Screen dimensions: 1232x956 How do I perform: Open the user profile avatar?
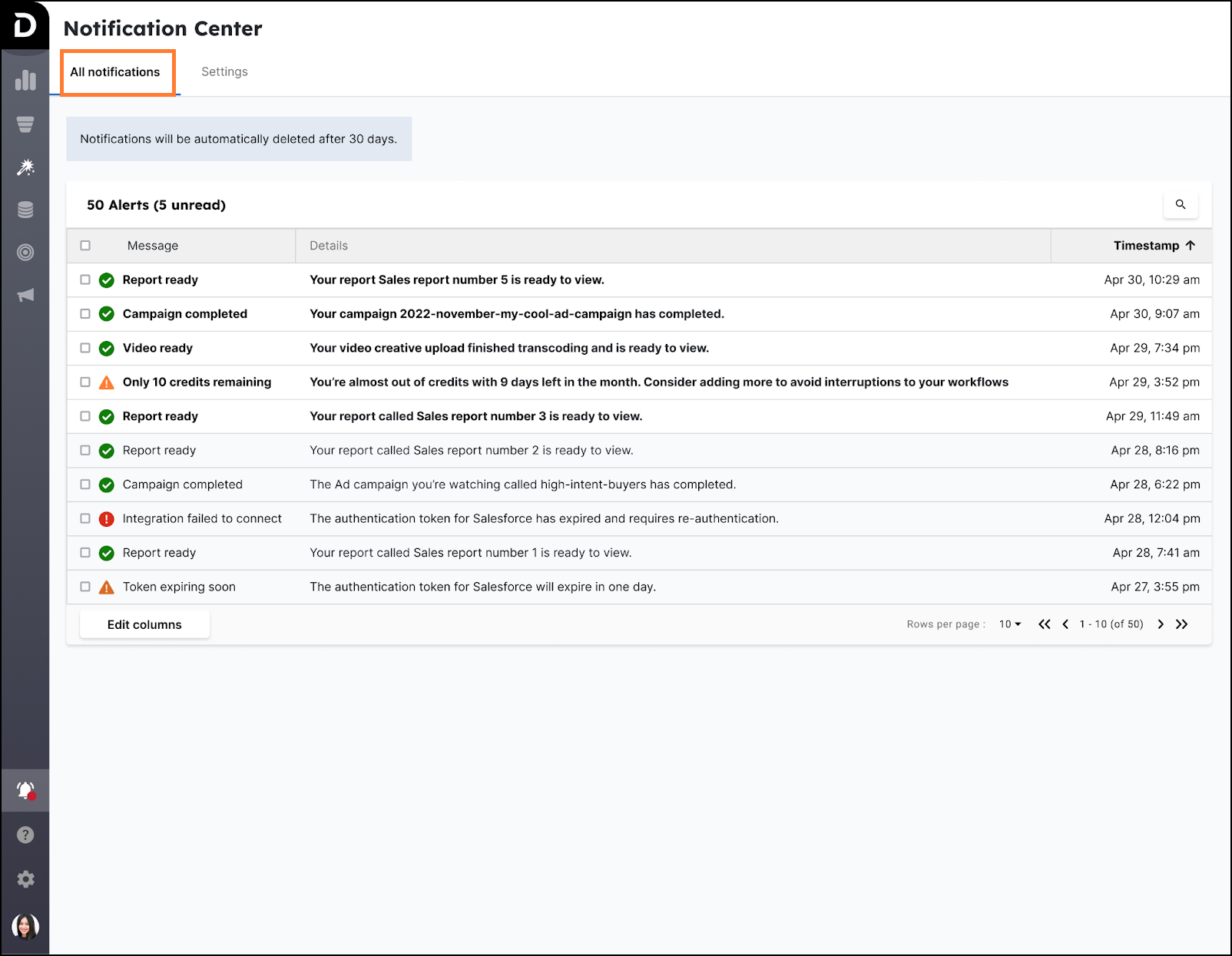(25, 927)
